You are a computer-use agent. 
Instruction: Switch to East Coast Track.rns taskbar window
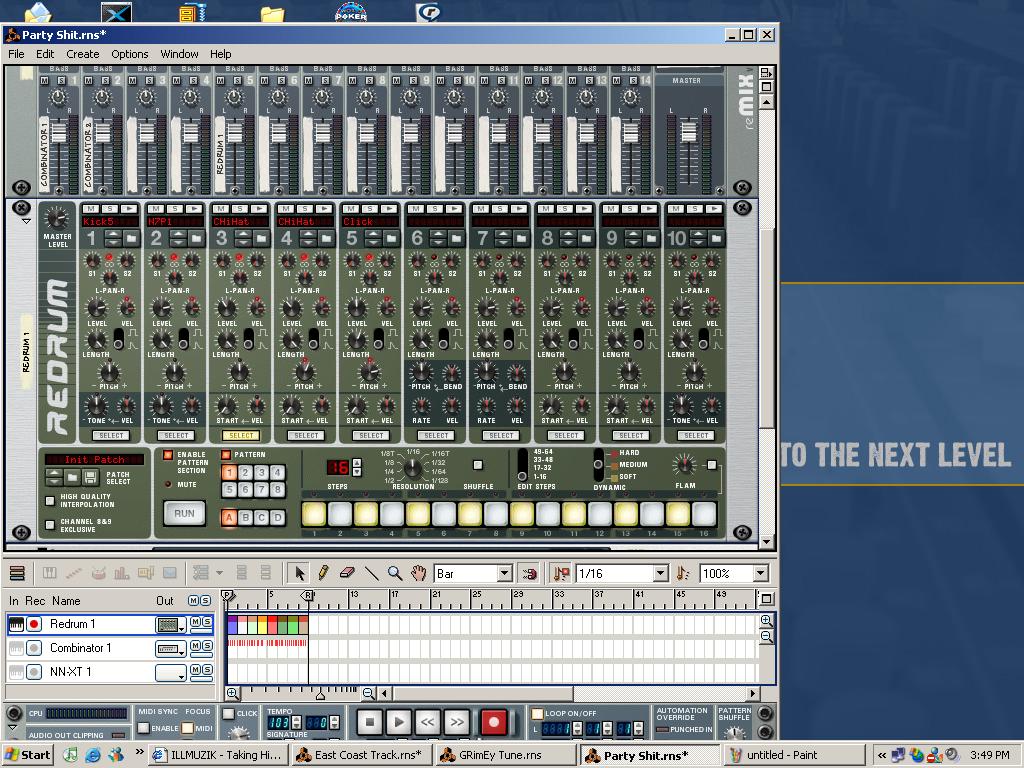[x=361, y=756]
